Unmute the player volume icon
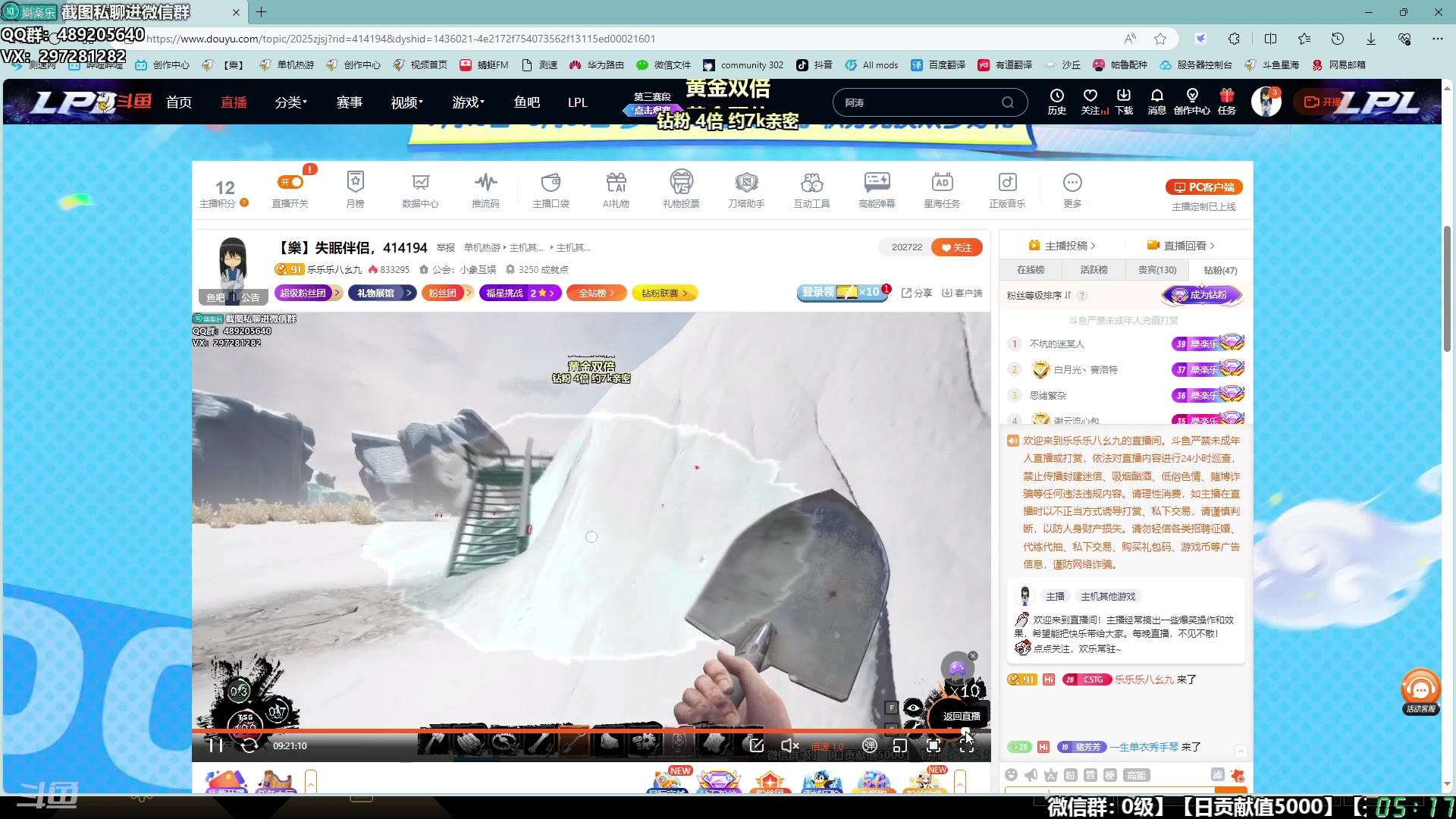 click(x=789, y=745)
